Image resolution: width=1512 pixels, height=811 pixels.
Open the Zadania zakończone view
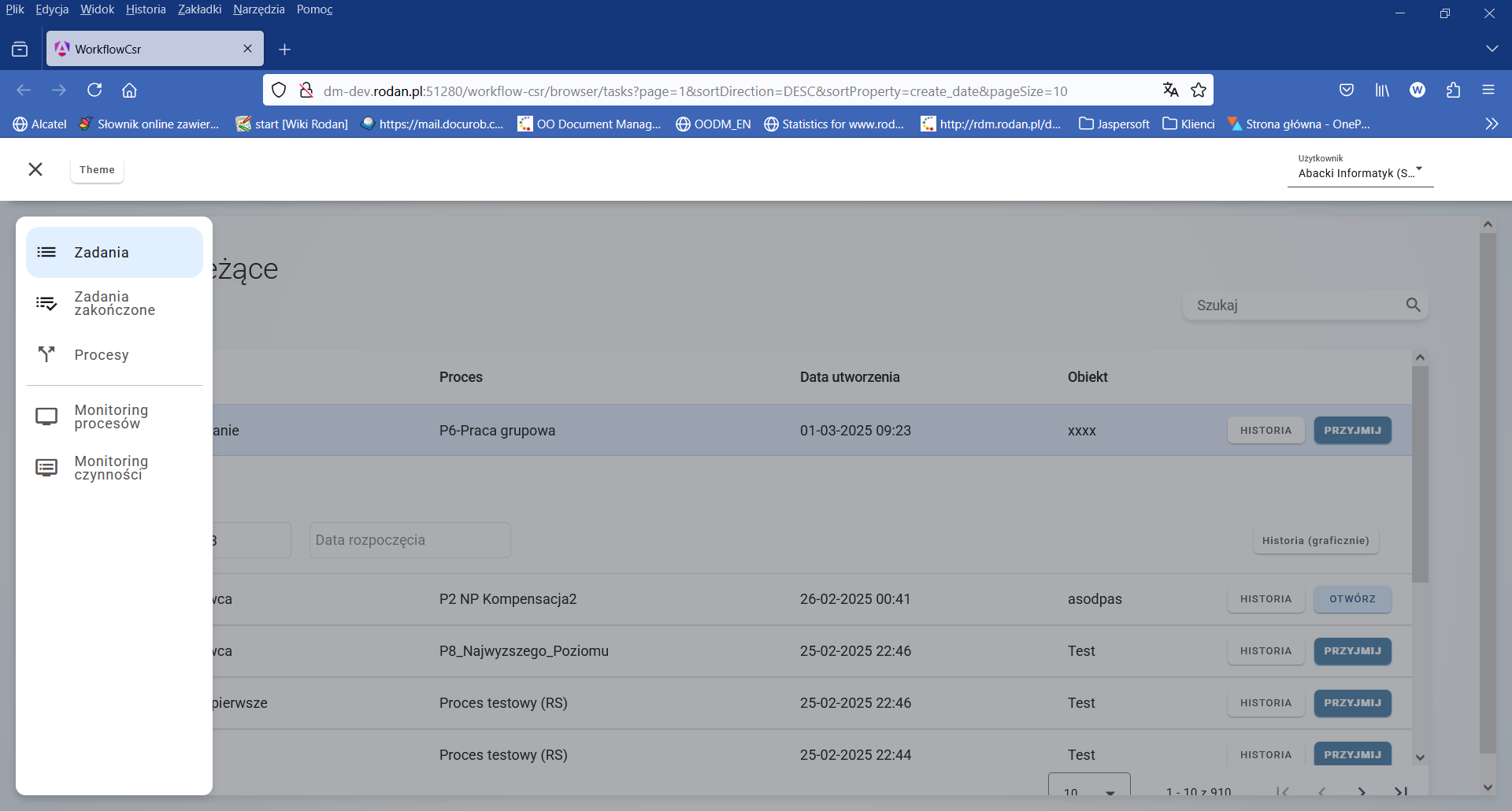[x=114, y=303]
